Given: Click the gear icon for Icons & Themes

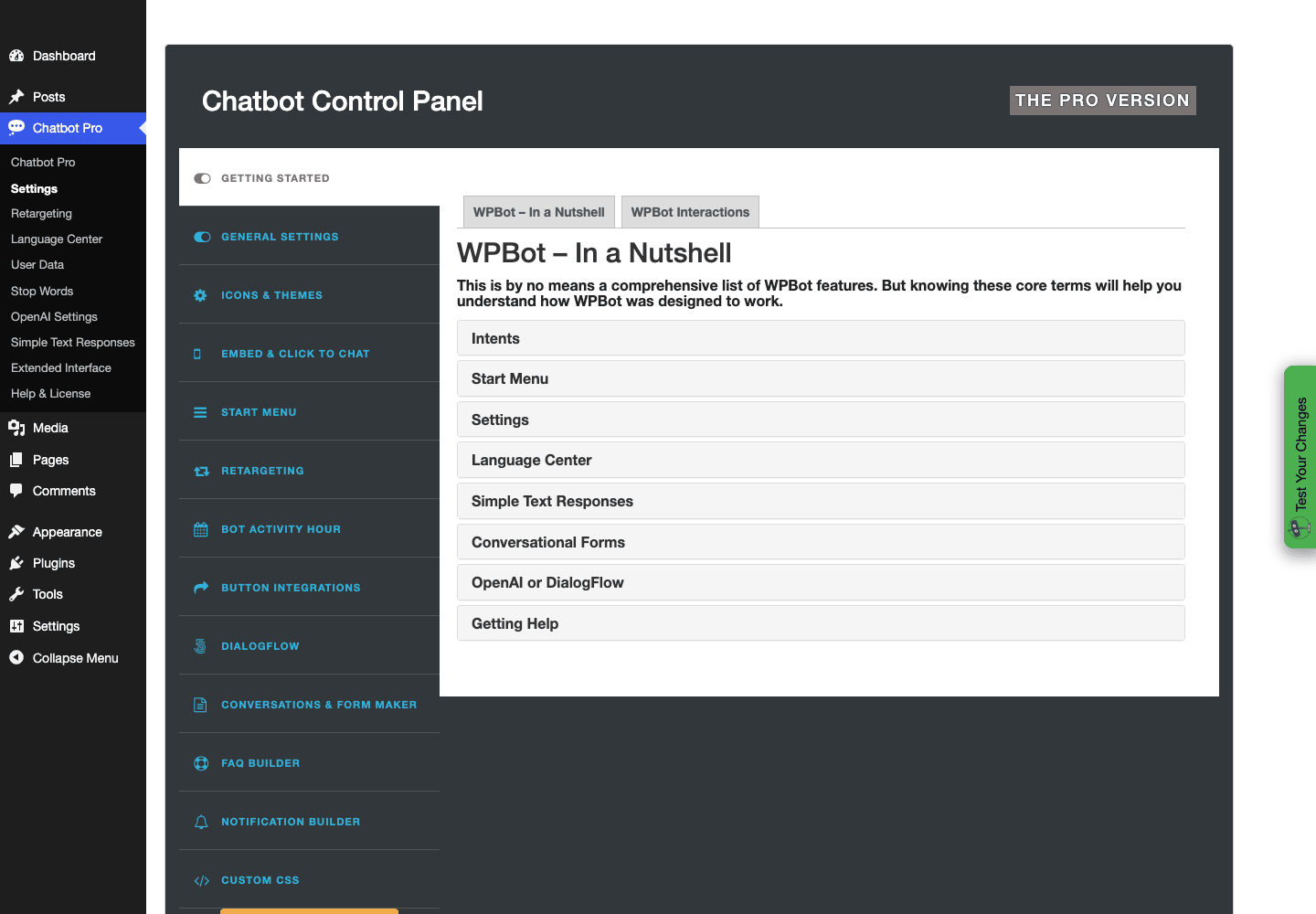Looking at the screenshot, I should pyautogui.click(x=200, y=295).
